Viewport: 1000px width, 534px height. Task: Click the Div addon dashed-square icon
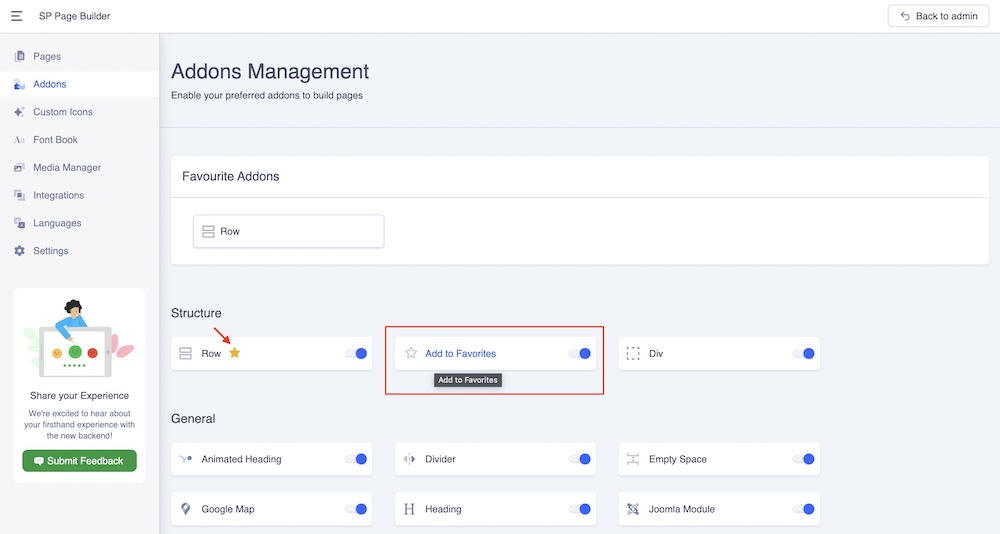pos(633,353)
